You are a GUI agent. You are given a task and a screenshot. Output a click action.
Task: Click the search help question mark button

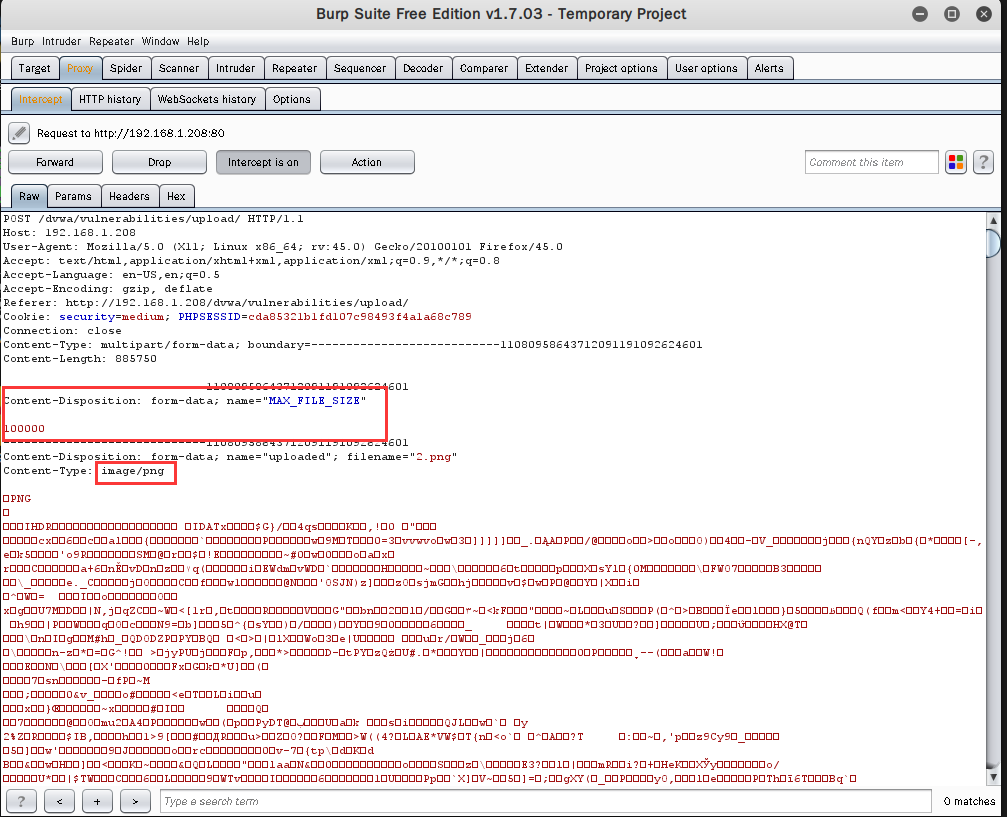click(x=21, y=801)
